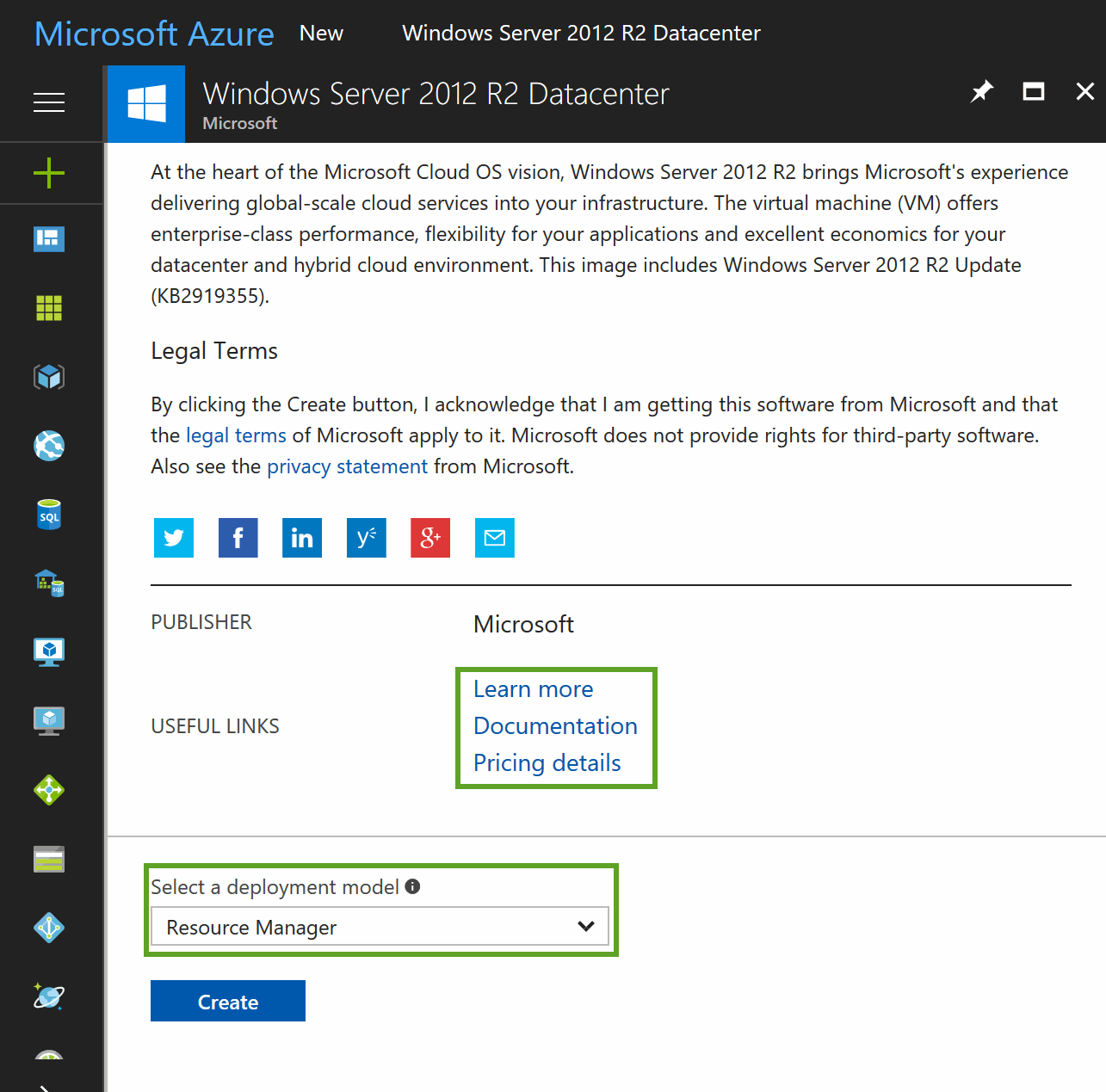Open Virtual networks blue diamond icon
Viewport: 1106px width, 1092px height.
pos(49,928)
